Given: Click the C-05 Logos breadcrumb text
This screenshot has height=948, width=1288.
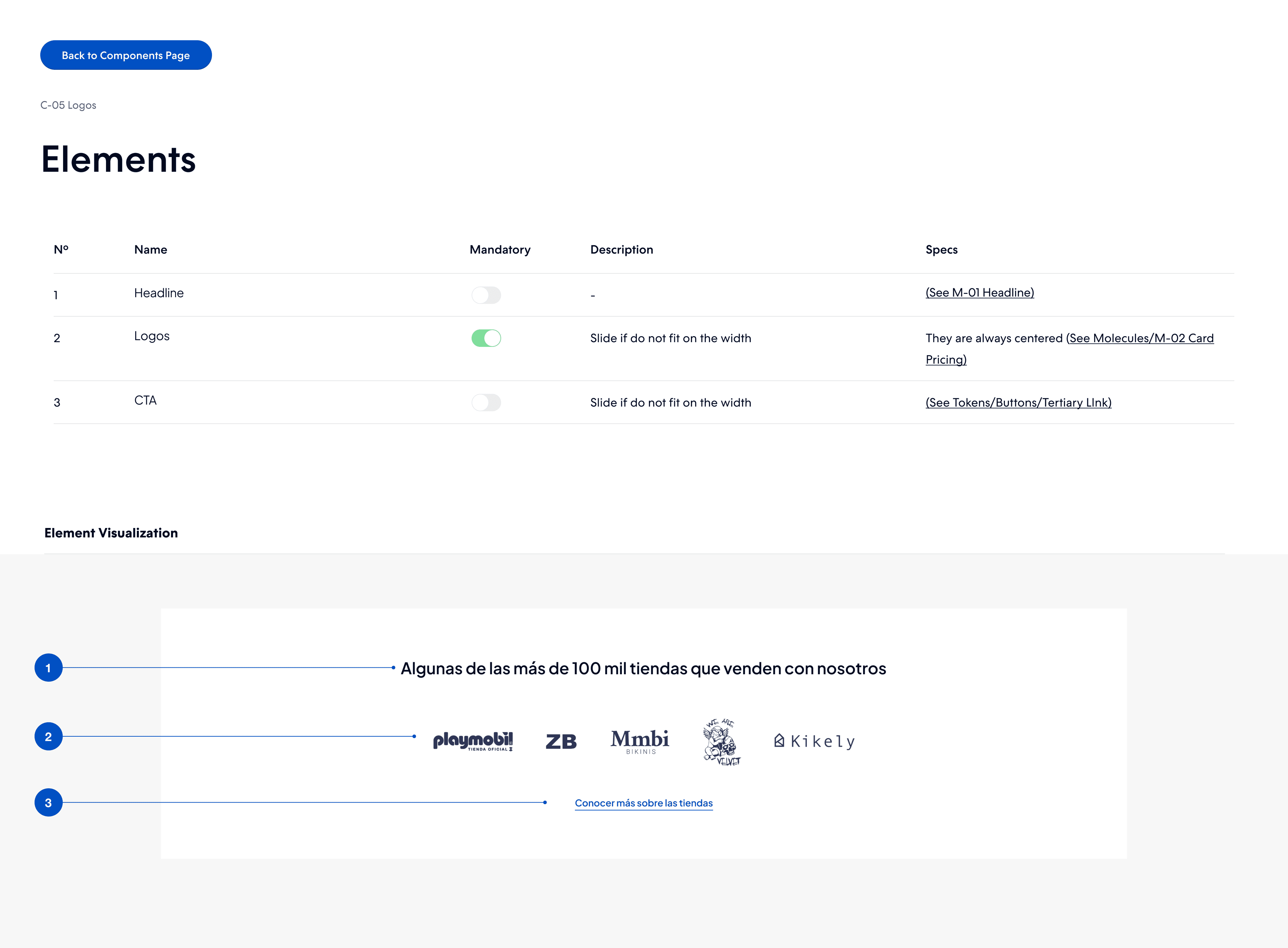Looking at the screenshot, I should click(68, 105).
